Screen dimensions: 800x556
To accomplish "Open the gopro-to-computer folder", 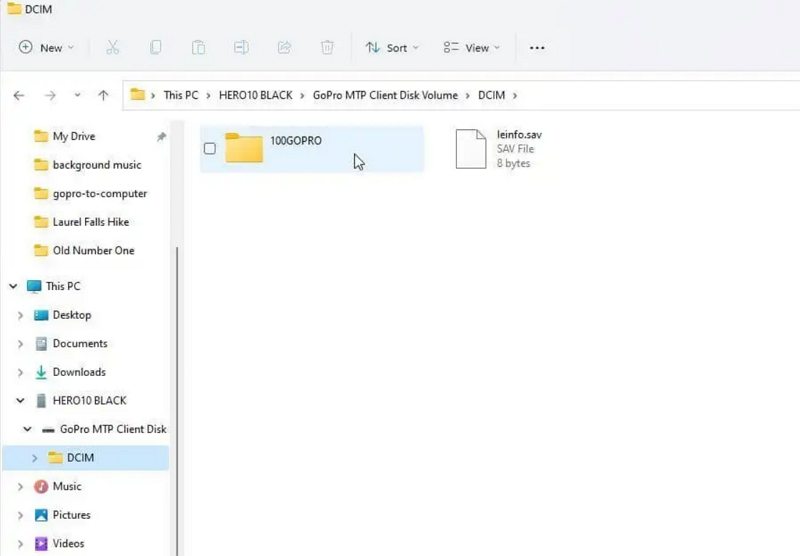I will coord(100,194).
